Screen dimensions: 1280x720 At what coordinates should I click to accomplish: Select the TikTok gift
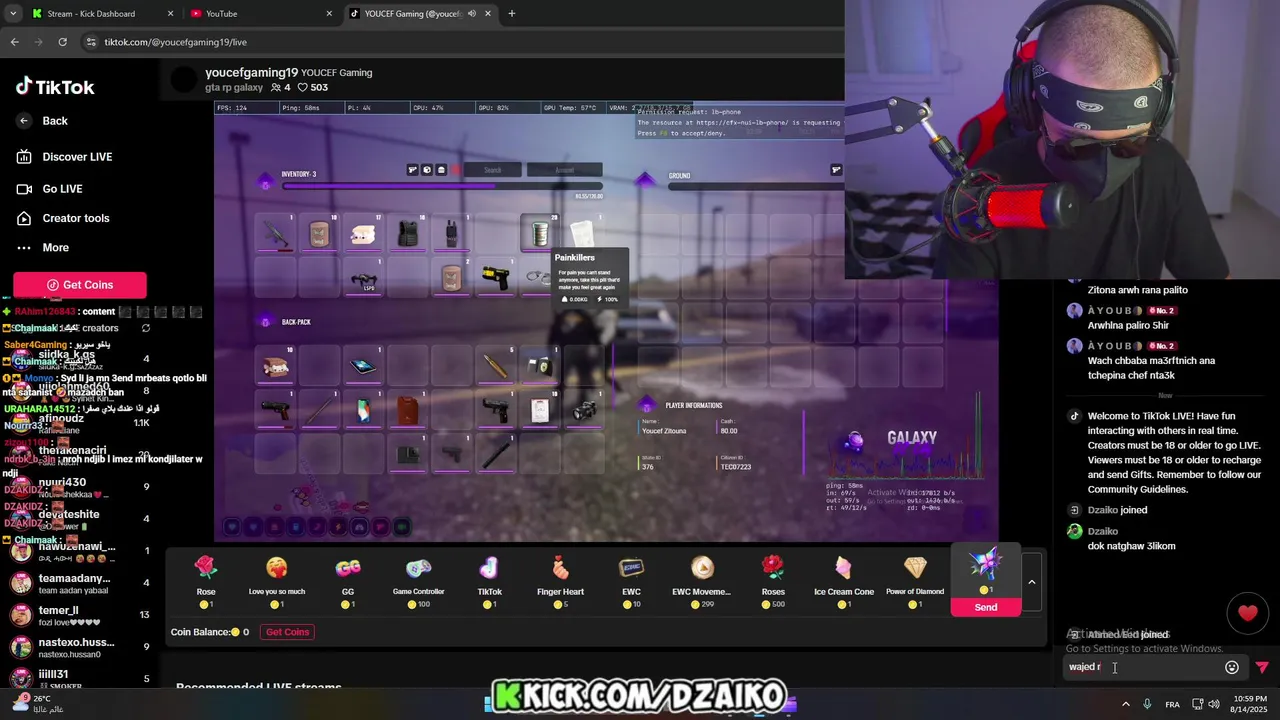489,580
